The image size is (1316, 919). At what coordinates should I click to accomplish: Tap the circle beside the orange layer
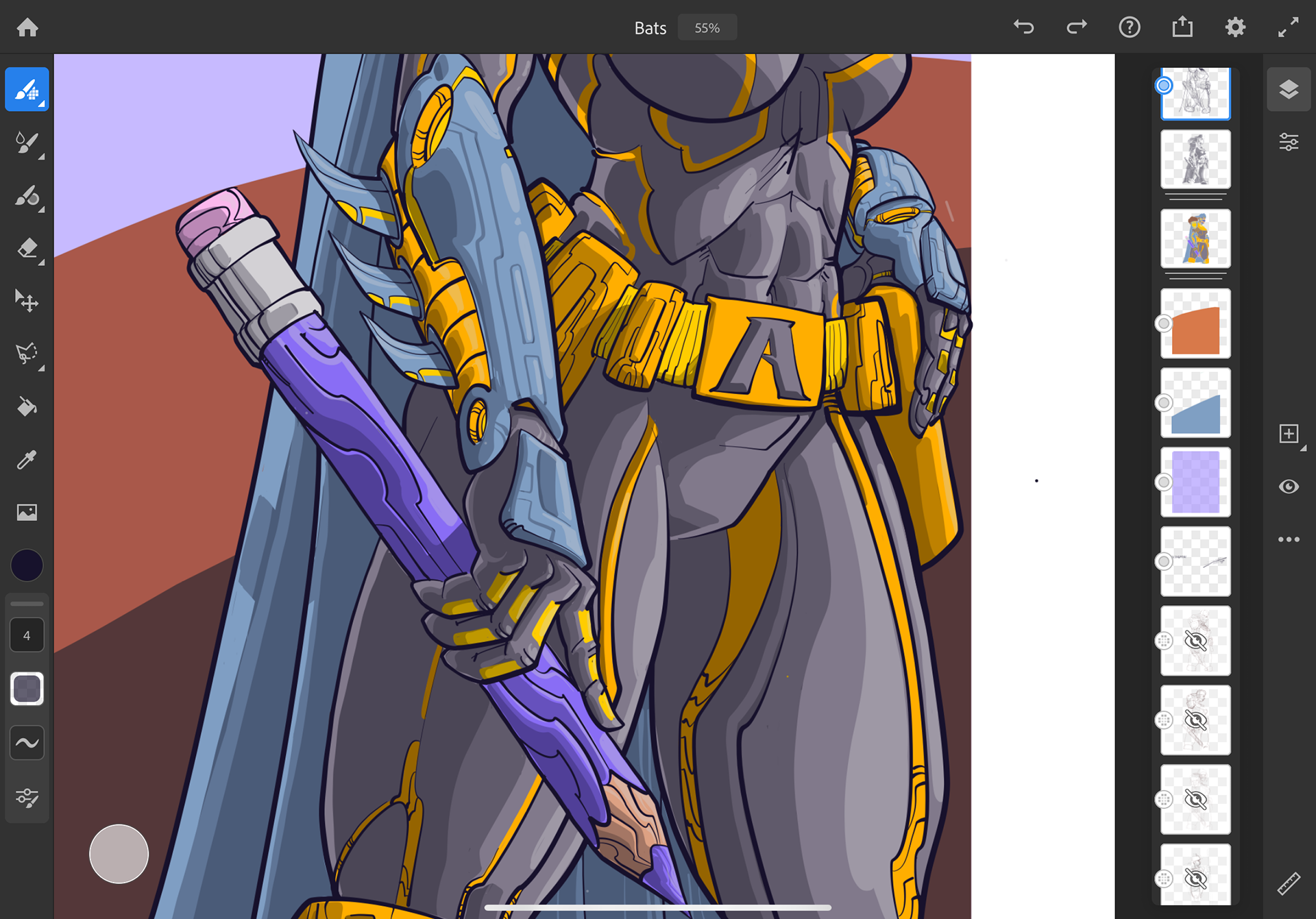(x=1164, y=323)
